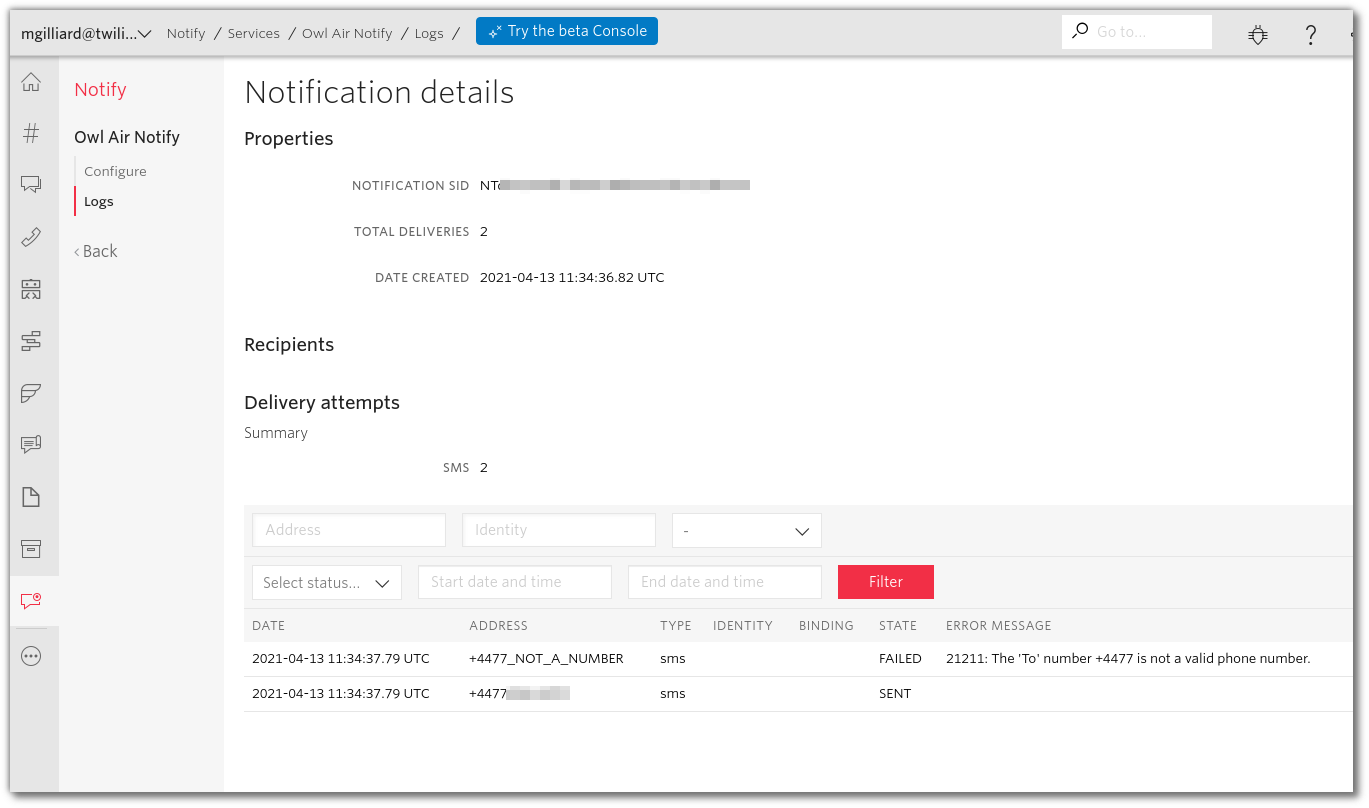Click the BINDING column header
Screen dimensions: 1369x808
(x=826, y=625)
